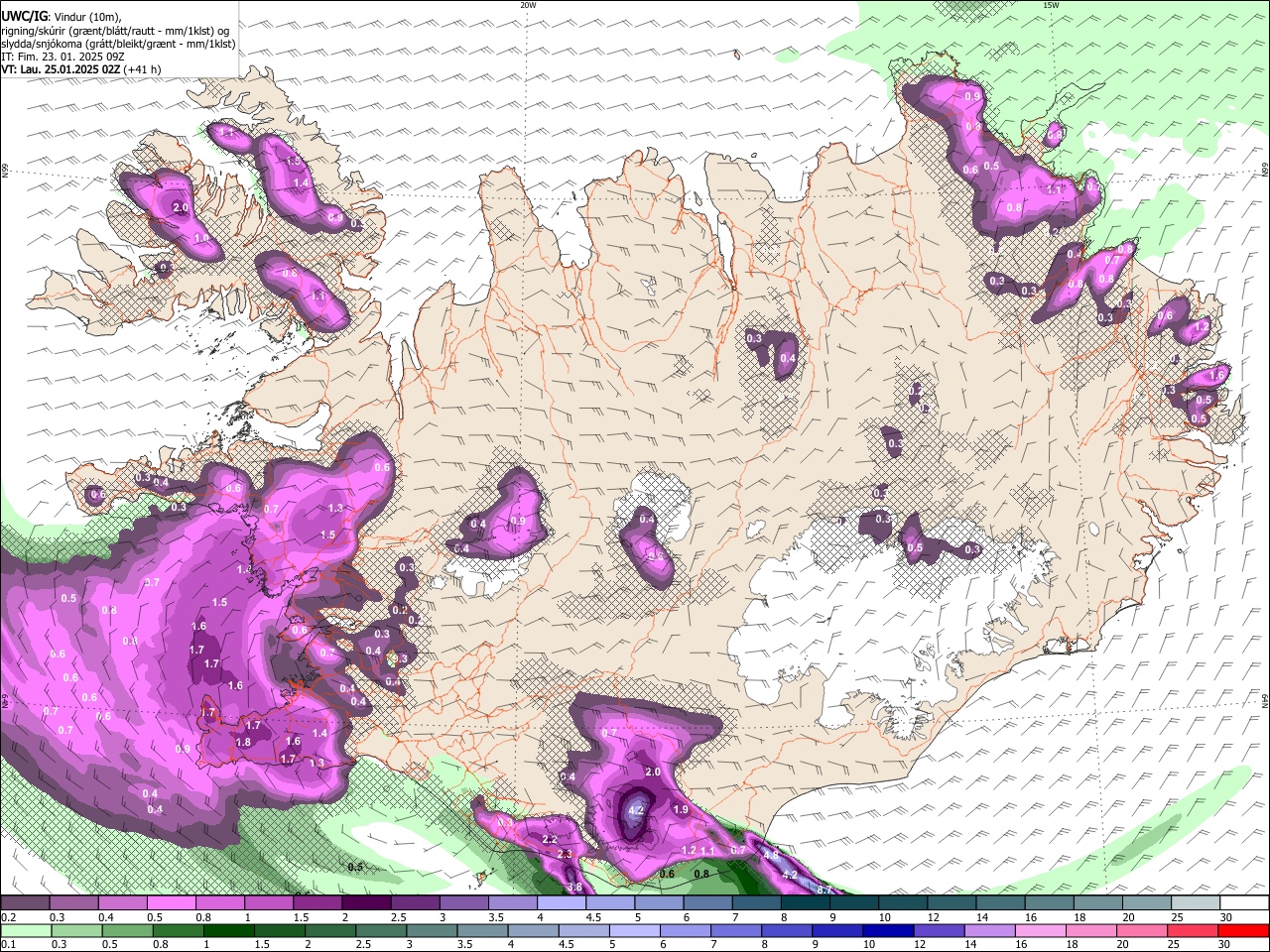
Task: Click the bottom-row blue swatch between 10 and 12
Action: point(889,930)
